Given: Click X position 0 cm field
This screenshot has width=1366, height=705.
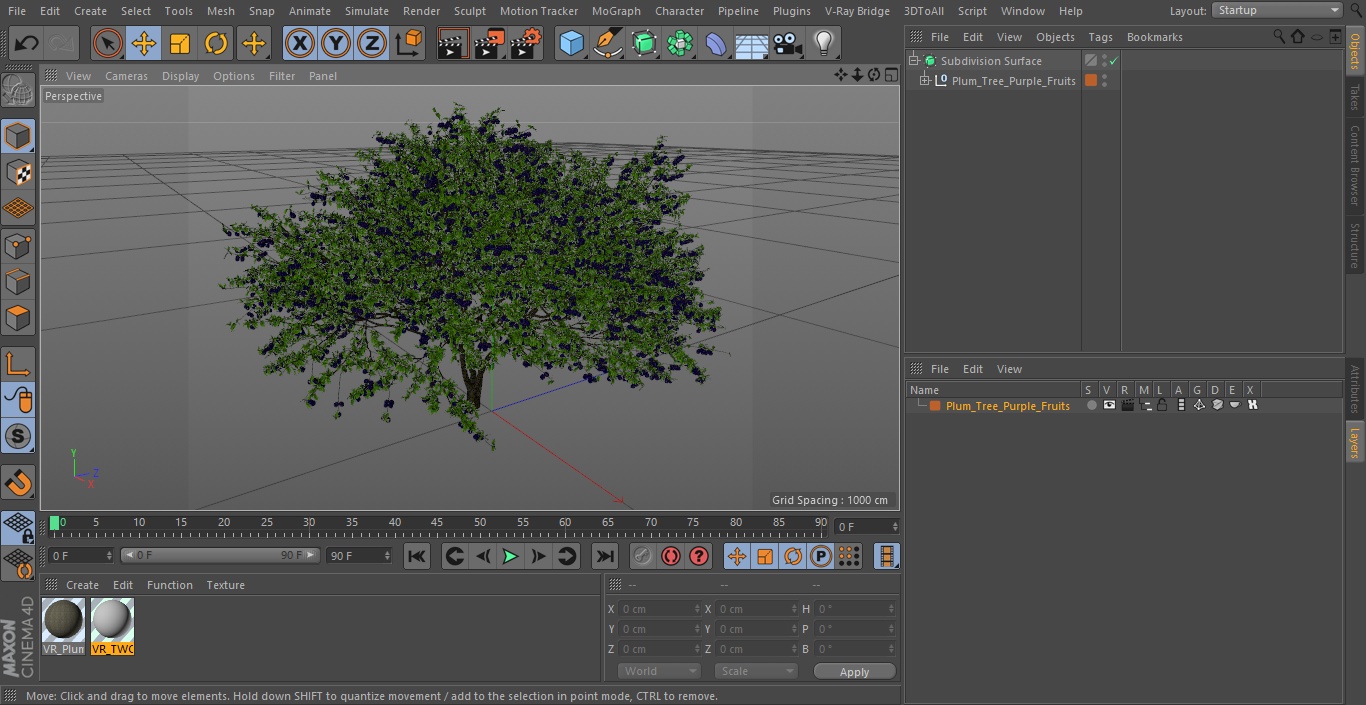Looking at the screenshot, I should coord(660,609).
